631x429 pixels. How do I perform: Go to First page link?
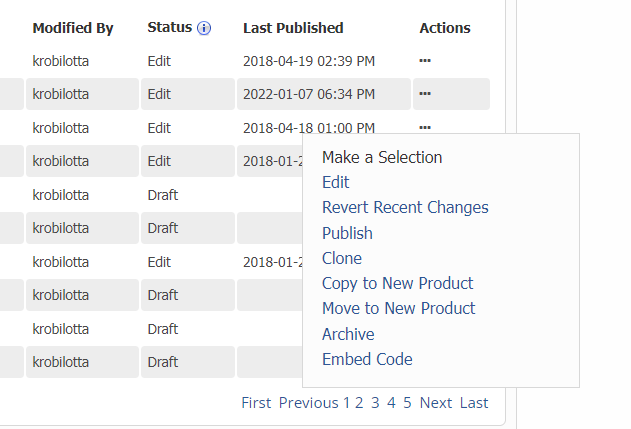256,403
